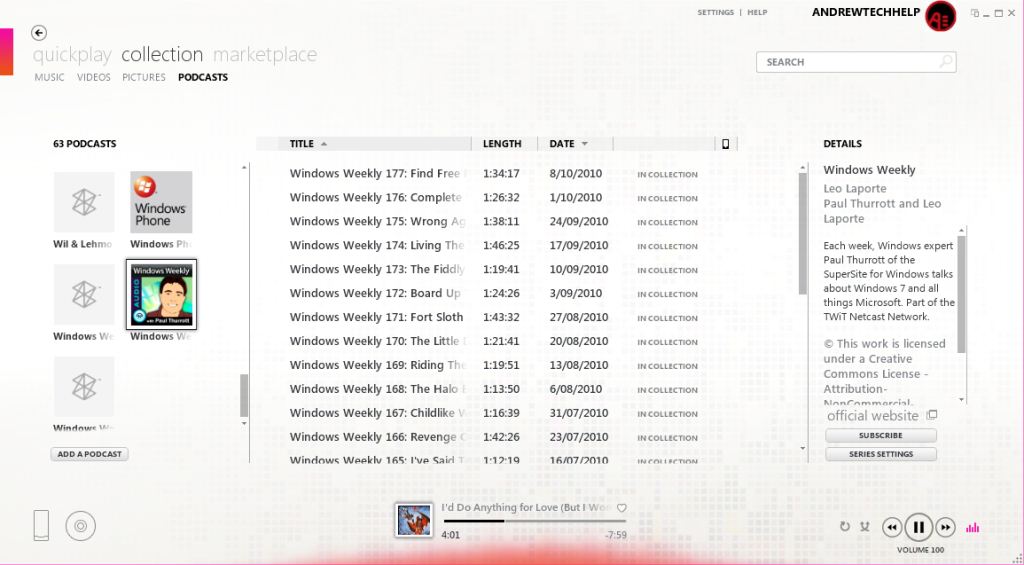Click the device phone icon at bottom left
1024x565 pixels.
(x=41, y=525)
